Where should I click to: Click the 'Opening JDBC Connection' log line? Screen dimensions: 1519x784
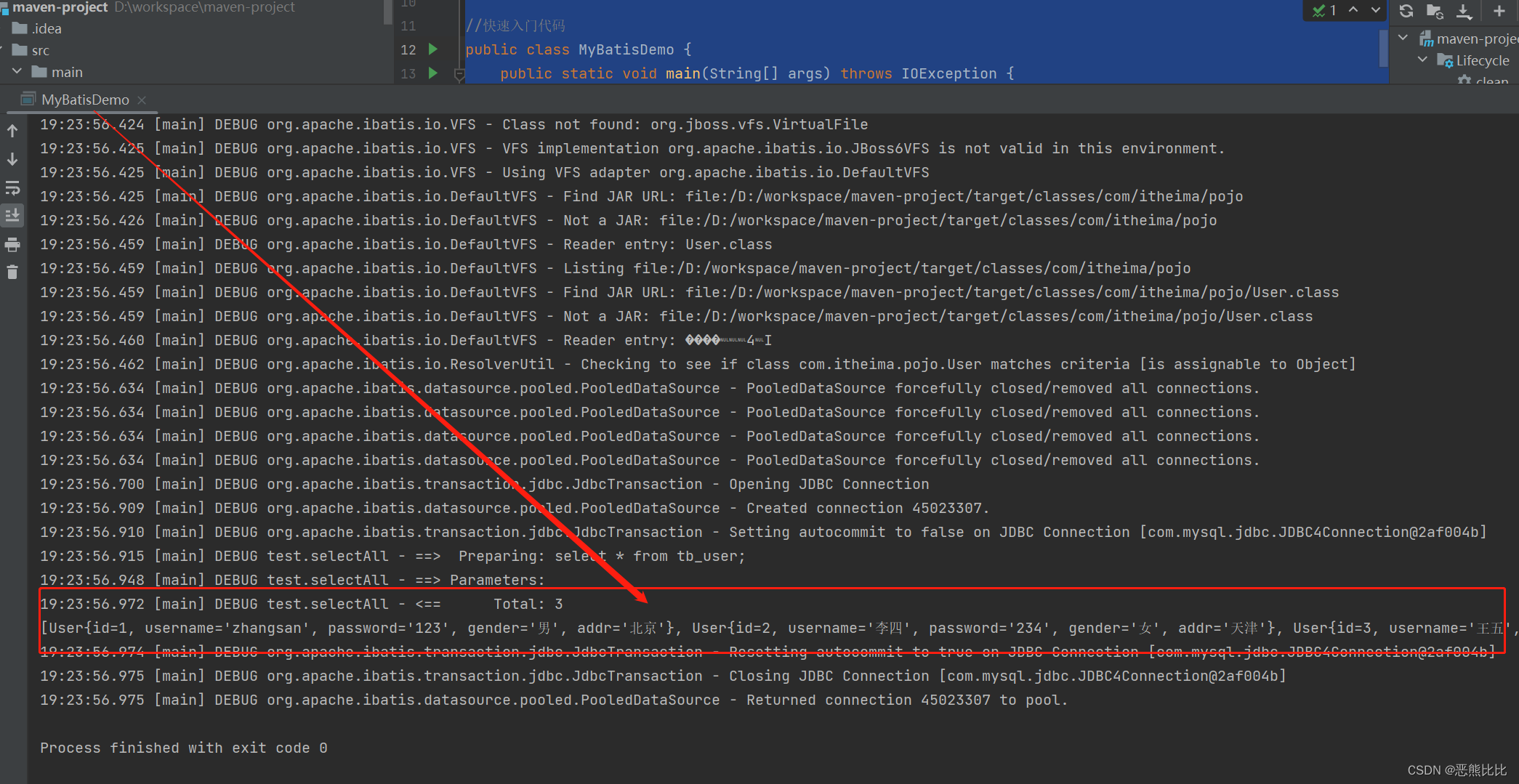pyautogui.click(x=484, y=484)
